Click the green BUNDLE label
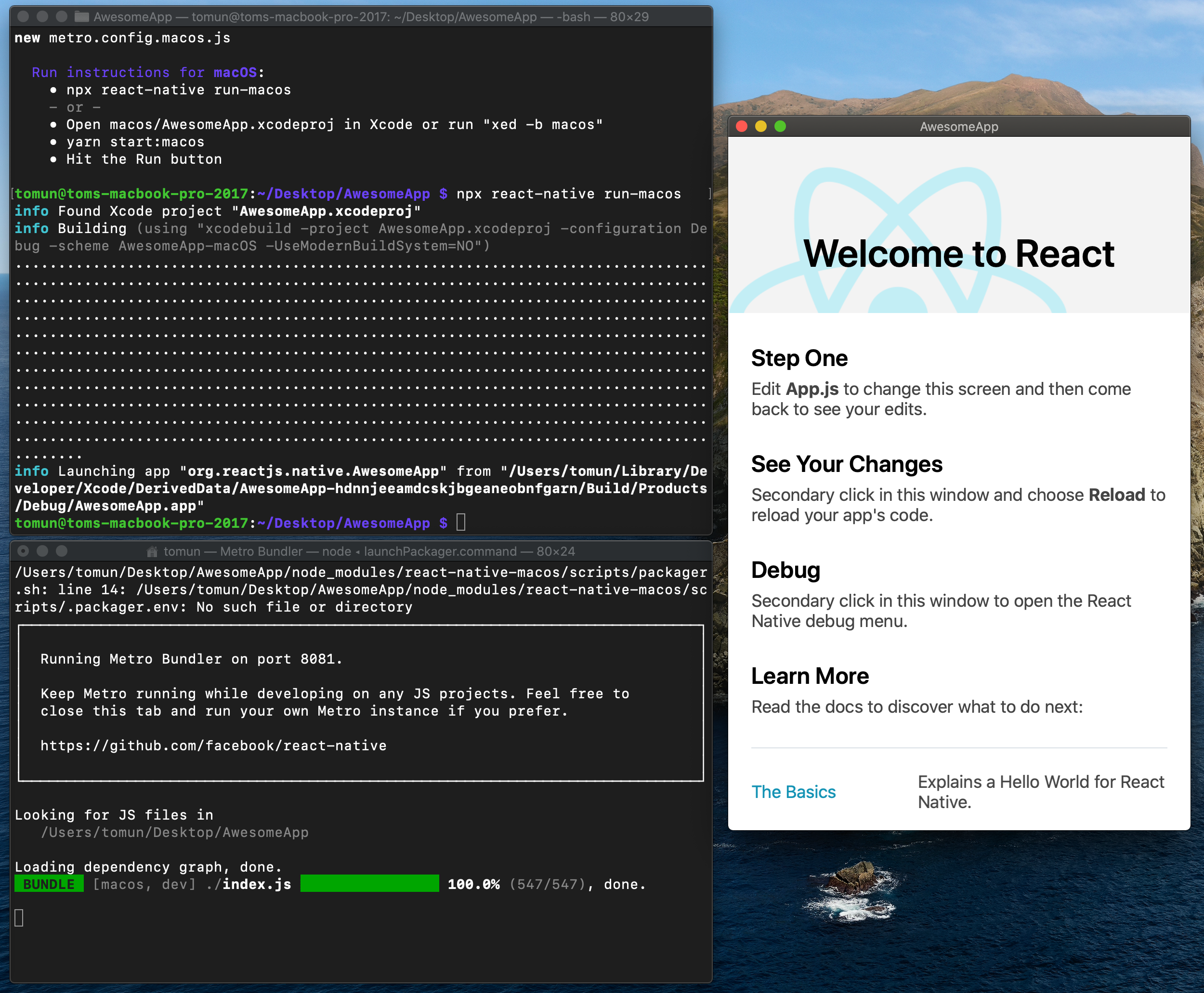The width and height of the screenshot is (1204, 993). (49, 884)
